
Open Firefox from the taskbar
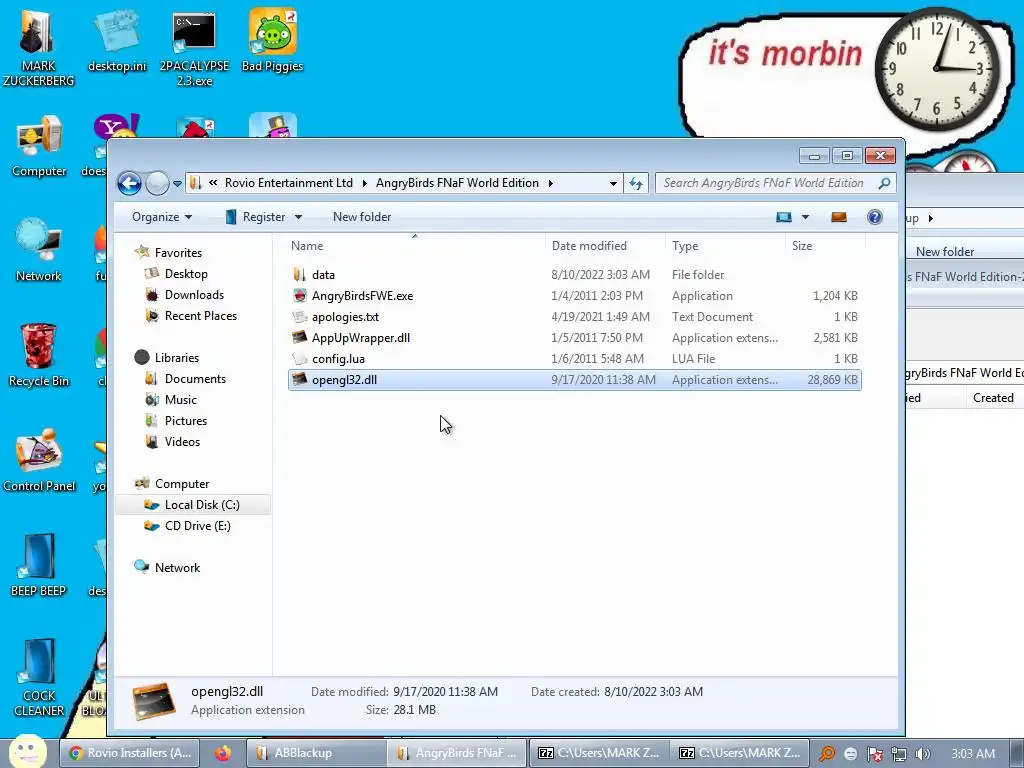[x=223, y=753]
